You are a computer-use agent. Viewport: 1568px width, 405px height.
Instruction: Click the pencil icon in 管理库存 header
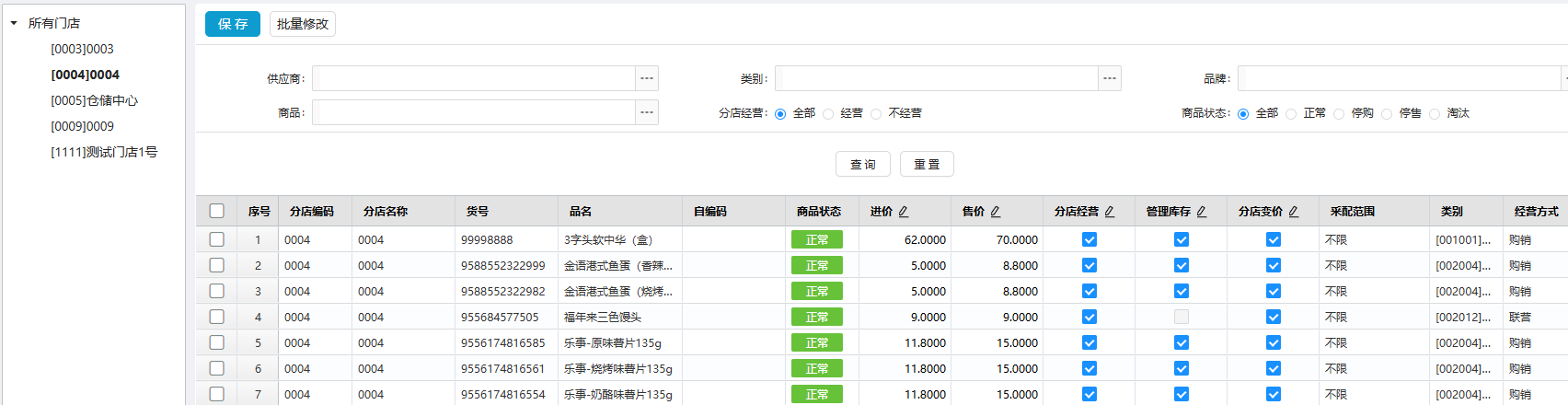1202,212
